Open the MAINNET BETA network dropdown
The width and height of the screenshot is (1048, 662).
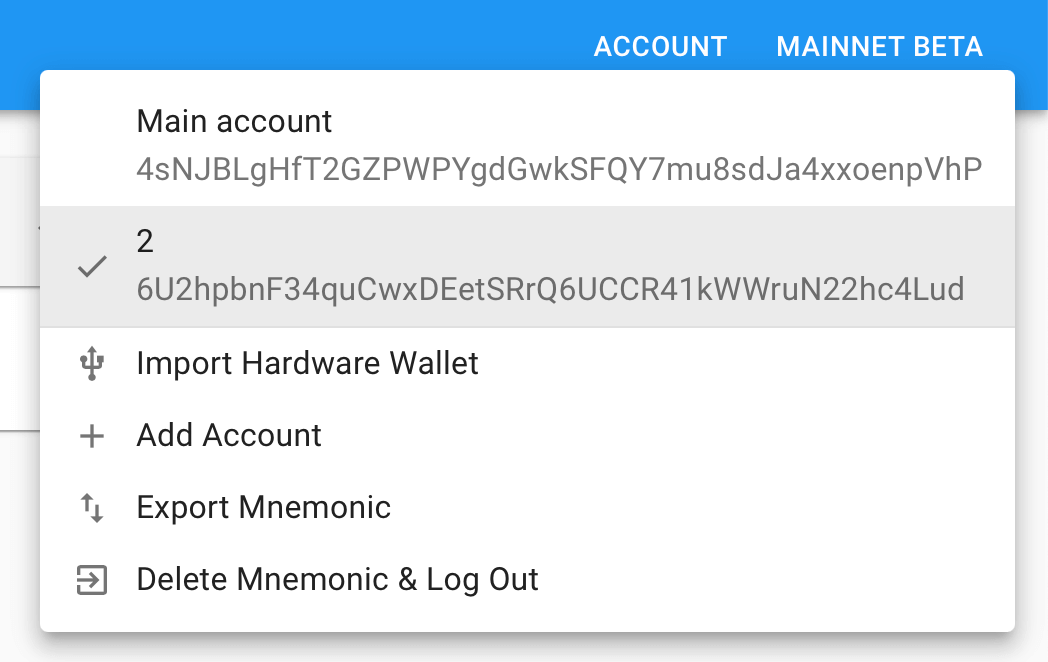pos(880,47)
